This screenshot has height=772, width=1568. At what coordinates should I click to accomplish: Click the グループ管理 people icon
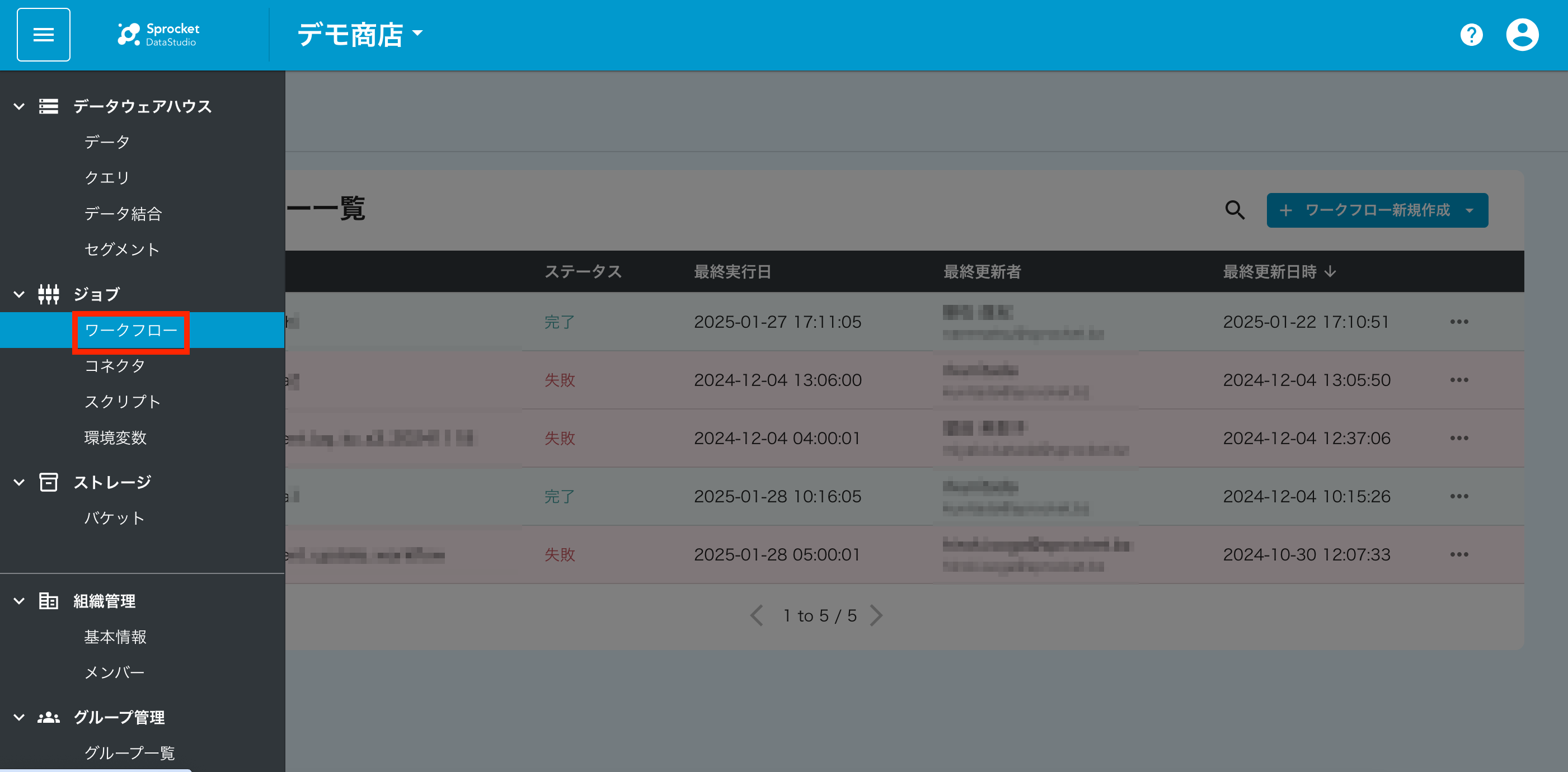[x=49, y=718]
